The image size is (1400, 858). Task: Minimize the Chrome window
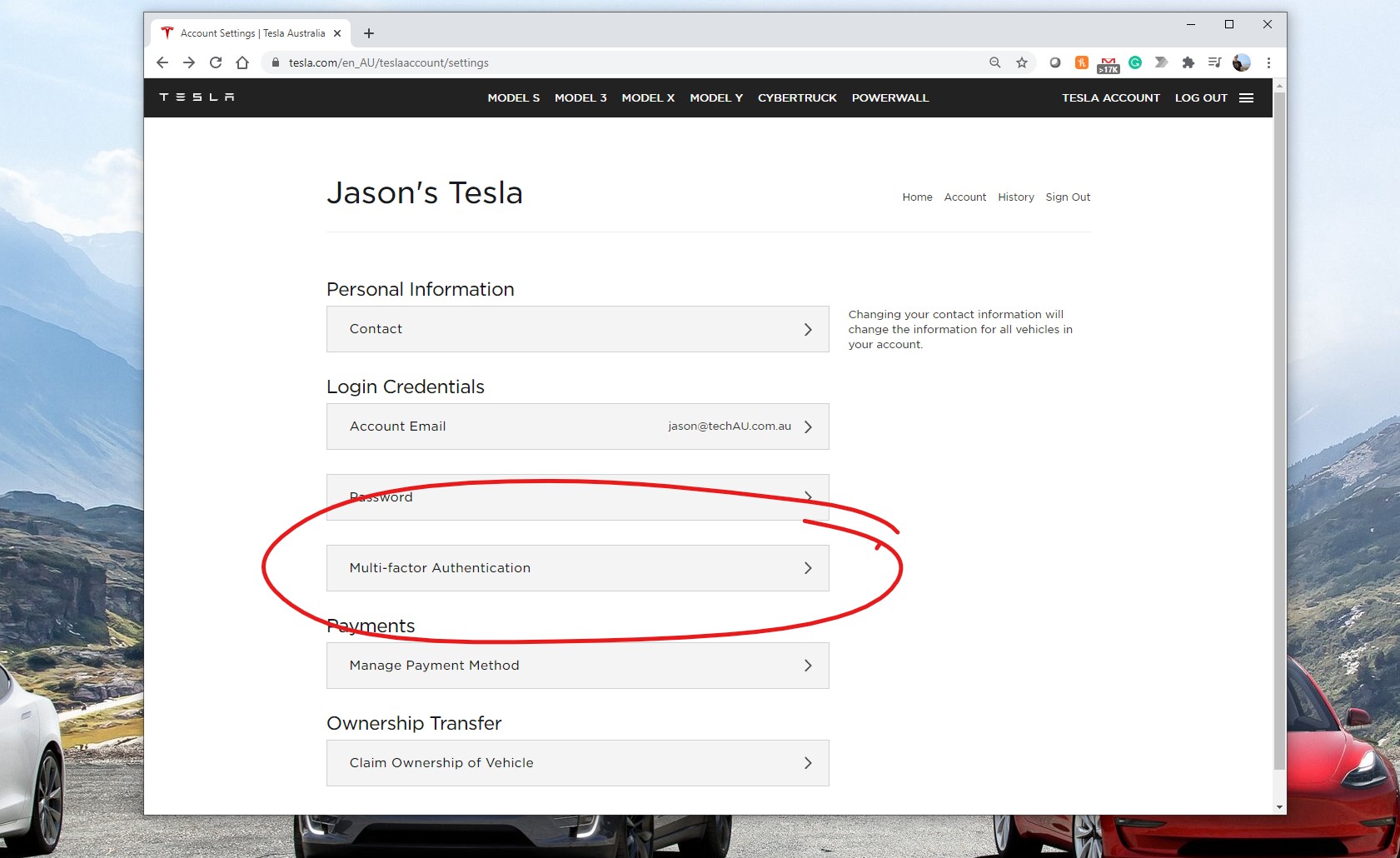point(1191,24)
